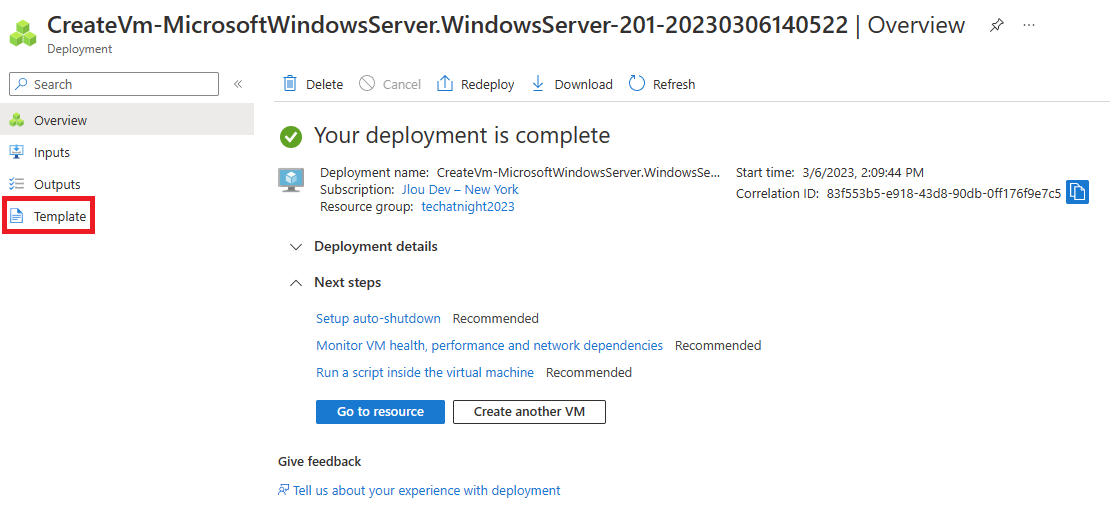
Task: Click the Redeploy upload icon
Action: 445,84
